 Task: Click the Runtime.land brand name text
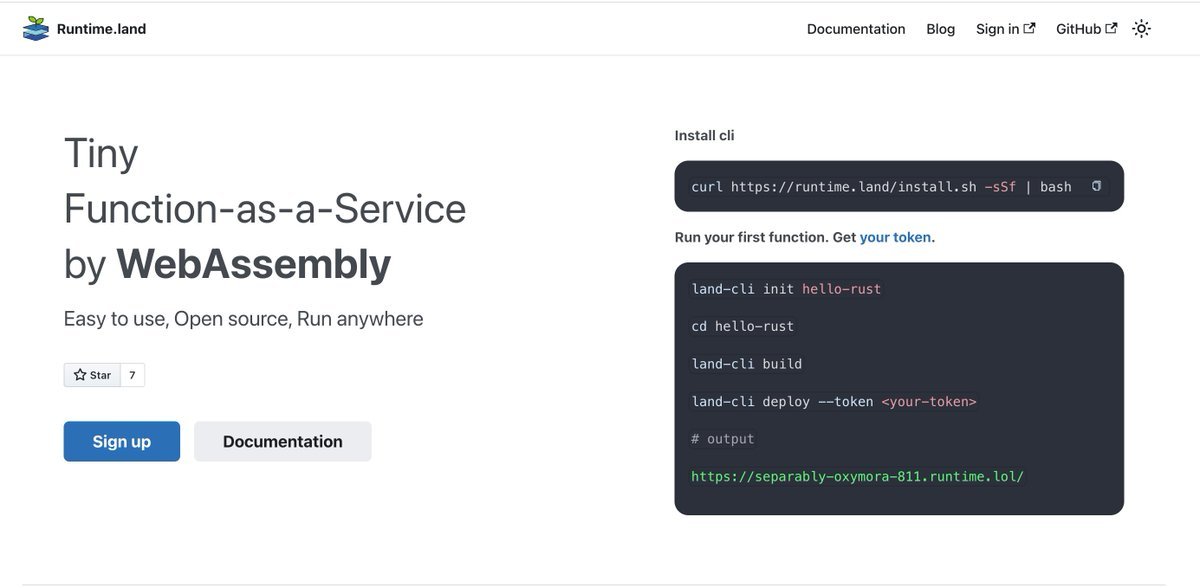[x=101, y=29]
